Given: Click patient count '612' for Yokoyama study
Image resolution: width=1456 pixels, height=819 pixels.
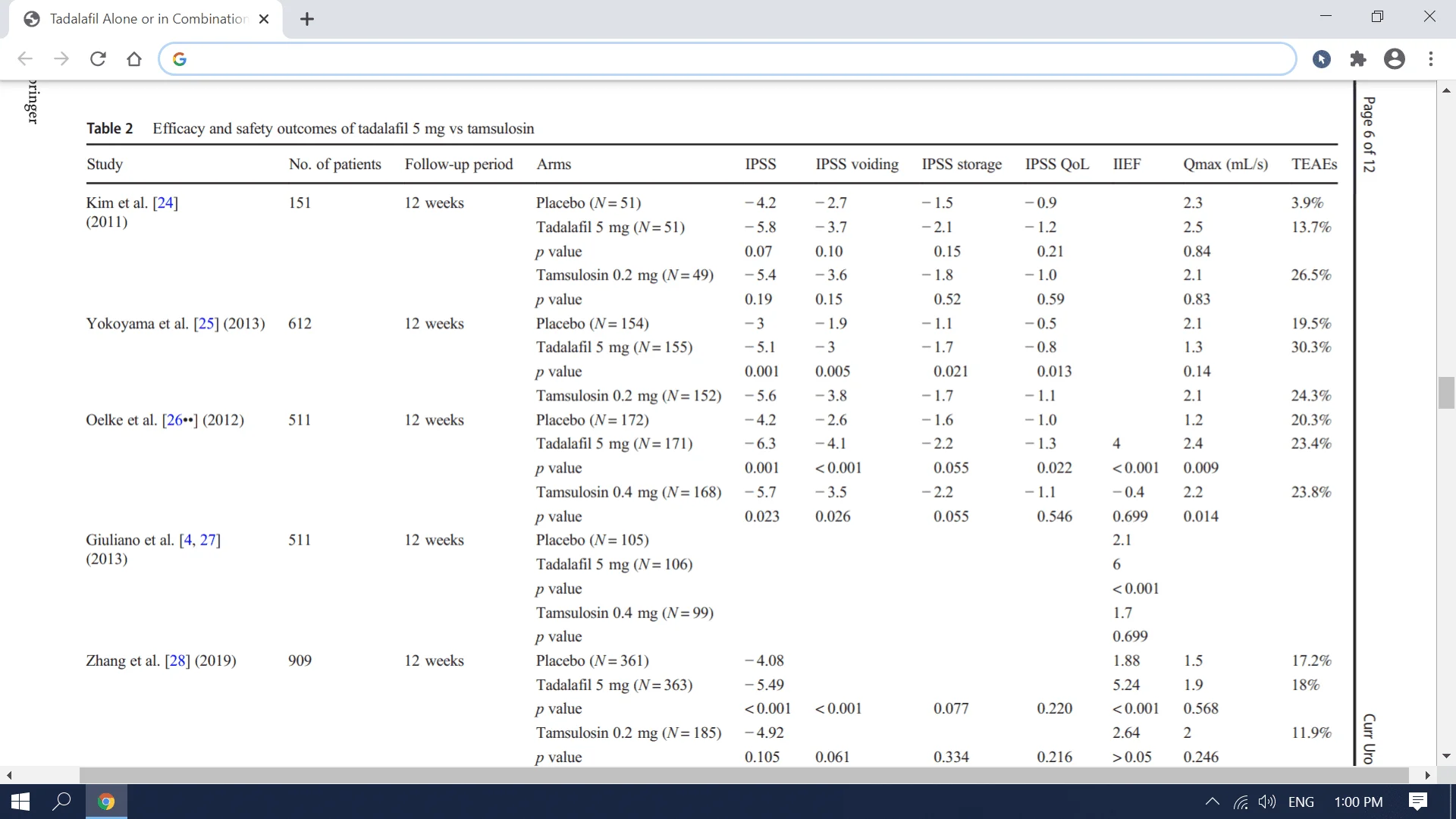Looking at the screenshot, I should (x=300, y=323).
